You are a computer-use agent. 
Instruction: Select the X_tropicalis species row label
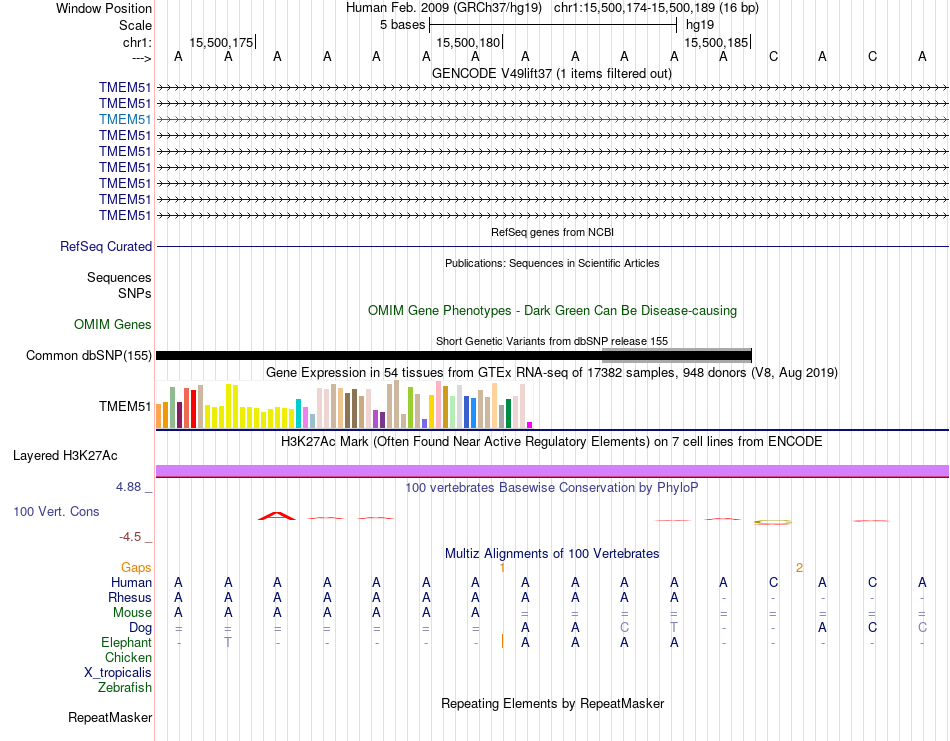pyautogui.click(x=118, y=673)
